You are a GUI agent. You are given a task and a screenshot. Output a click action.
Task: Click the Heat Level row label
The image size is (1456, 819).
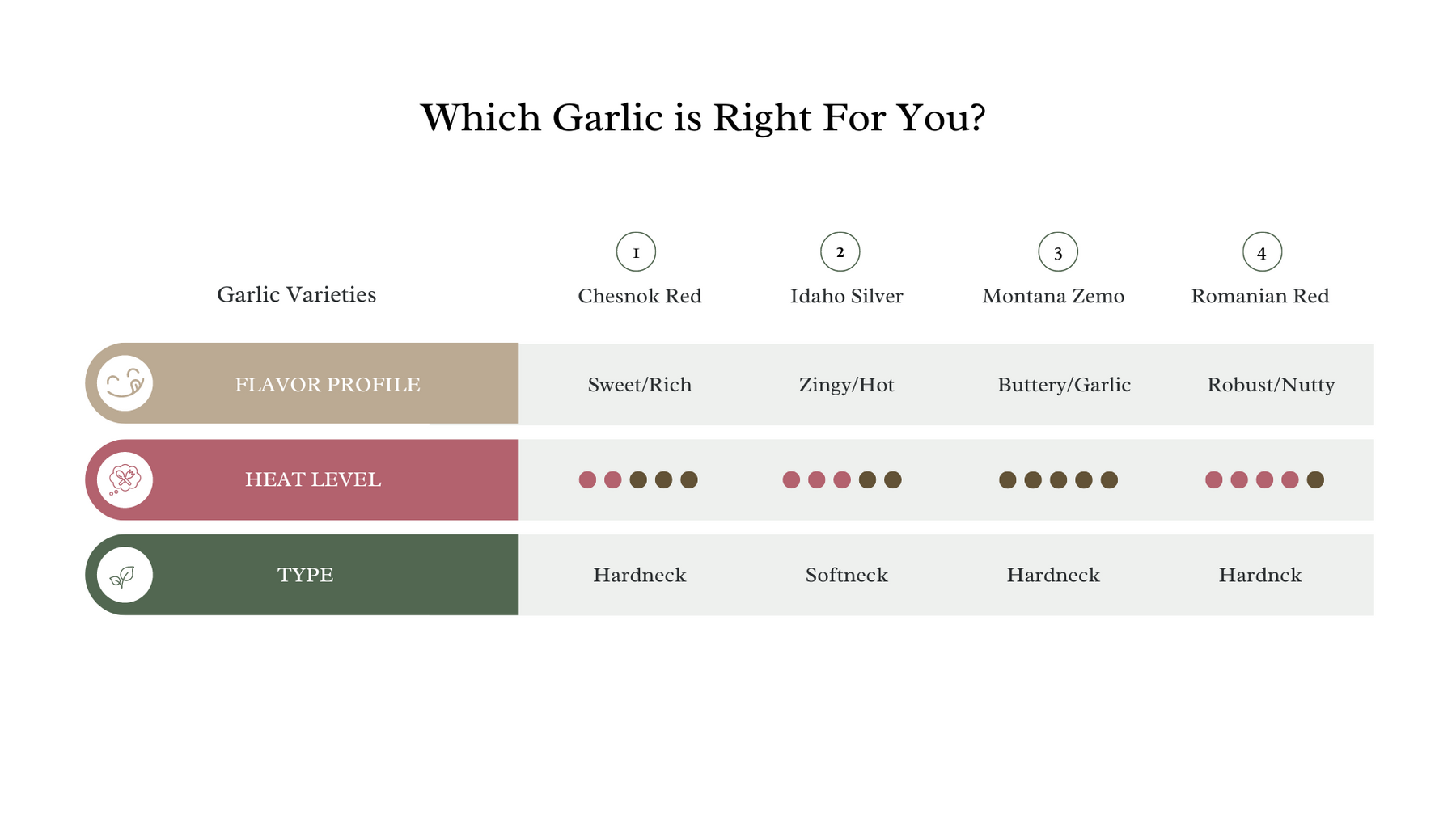(313, 479)
